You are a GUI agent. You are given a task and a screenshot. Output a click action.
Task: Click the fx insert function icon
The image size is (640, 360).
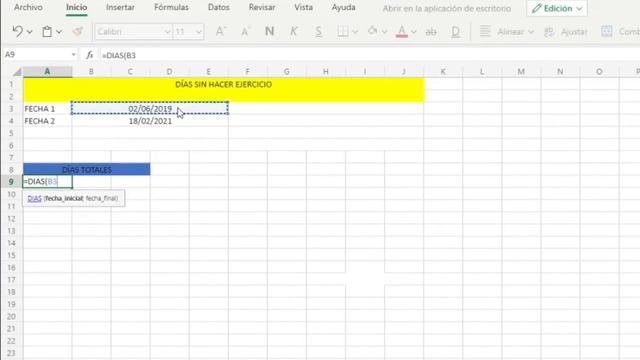click(x=89, y=55)
